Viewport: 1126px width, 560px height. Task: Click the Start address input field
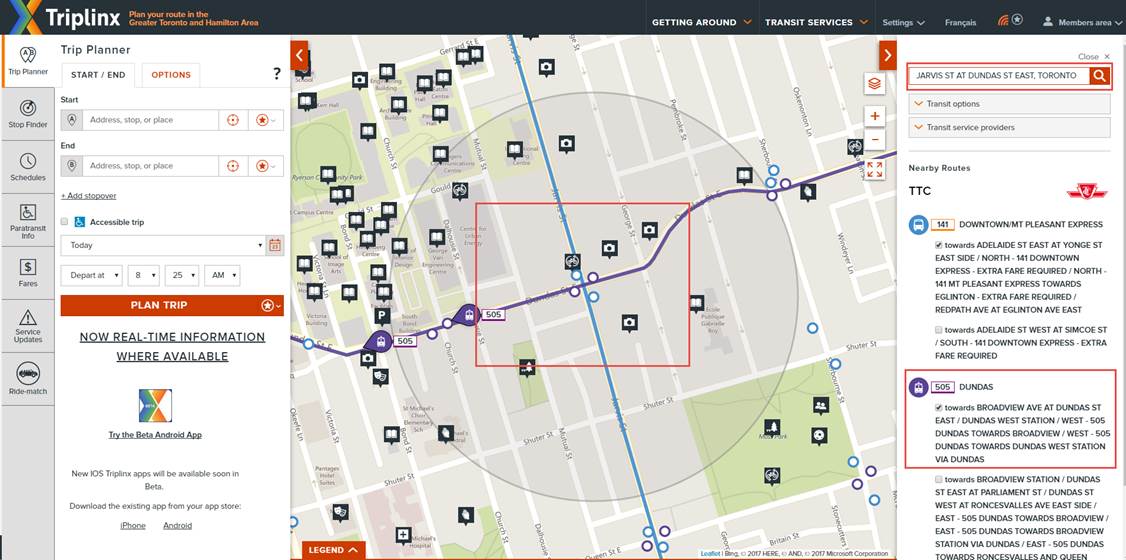point(150,120)
